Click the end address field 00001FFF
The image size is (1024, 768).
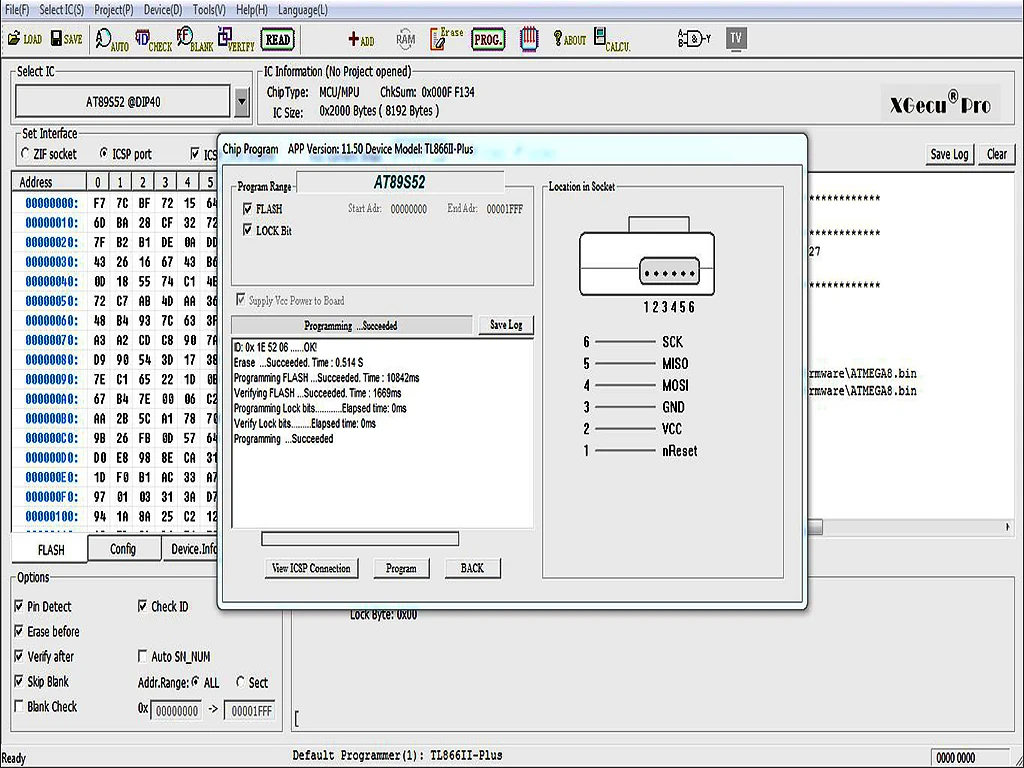[x=251, y=711]
